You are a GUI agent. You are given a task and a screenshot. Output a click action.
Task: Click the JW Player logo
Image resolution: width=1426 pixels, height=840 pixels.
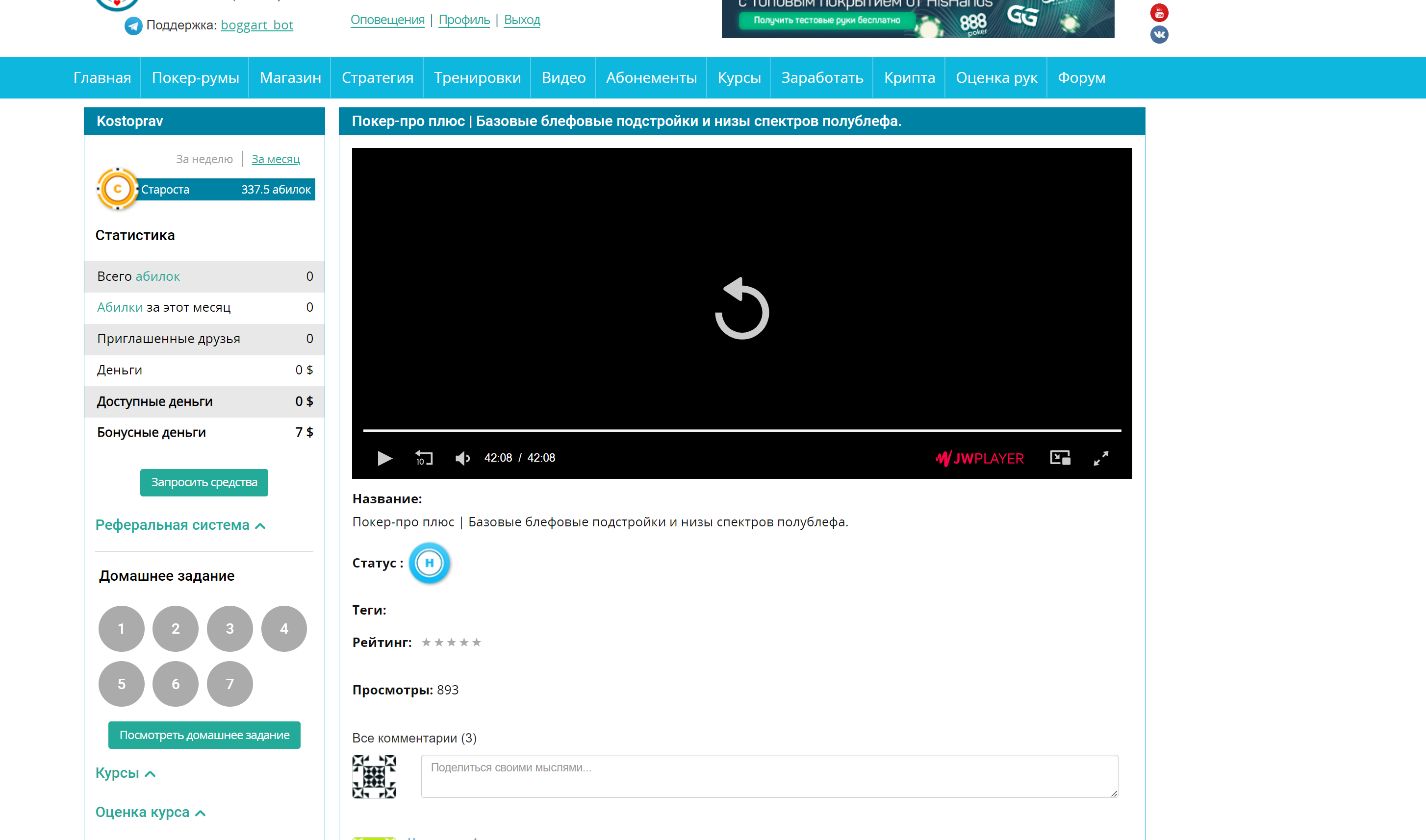pos(979,458)
